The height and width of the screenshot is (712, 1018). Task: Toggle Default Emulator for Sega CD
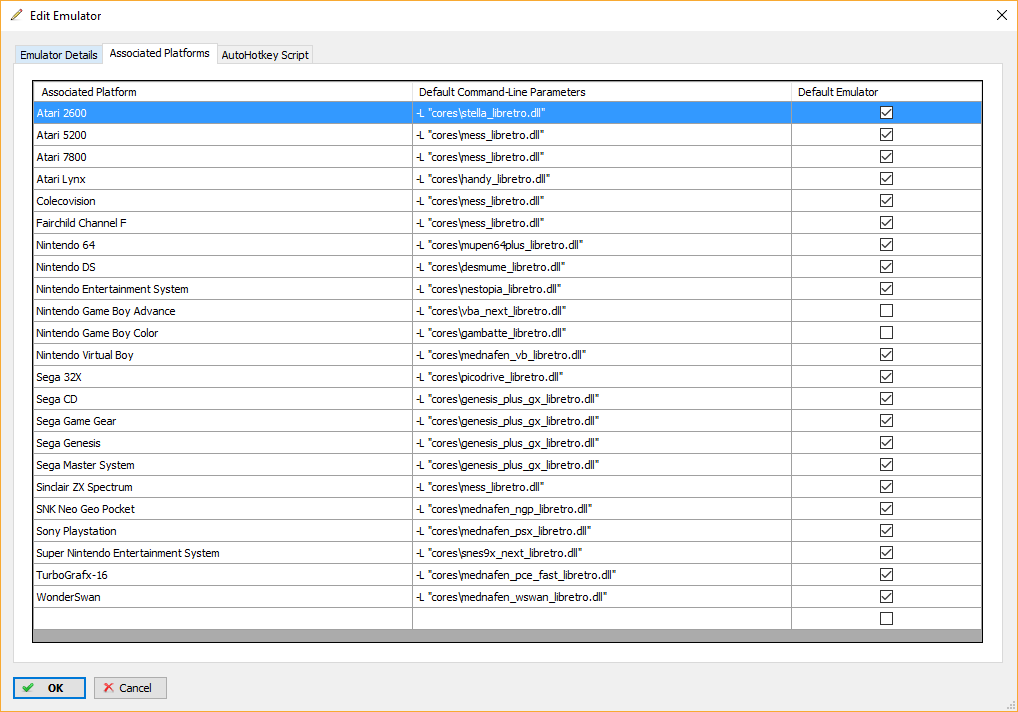coord(886,399)
